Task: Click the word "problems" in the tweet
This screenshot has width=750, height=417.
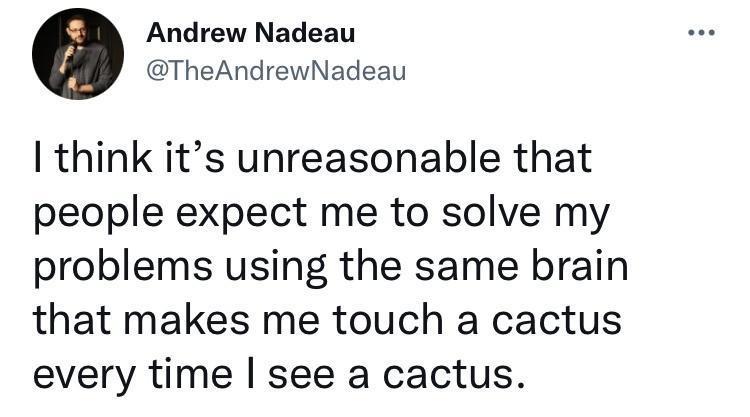Action: tap(121, 270)
